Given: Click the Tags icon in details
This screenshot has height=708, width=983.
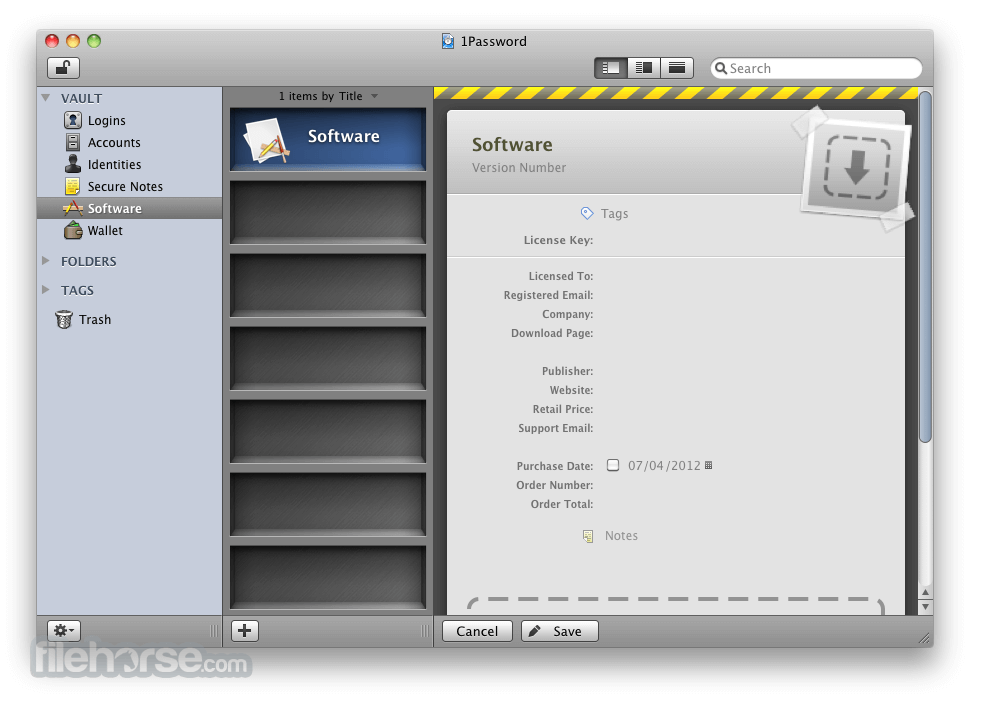Looking at the screenshot, I should (x=587, y=213).
